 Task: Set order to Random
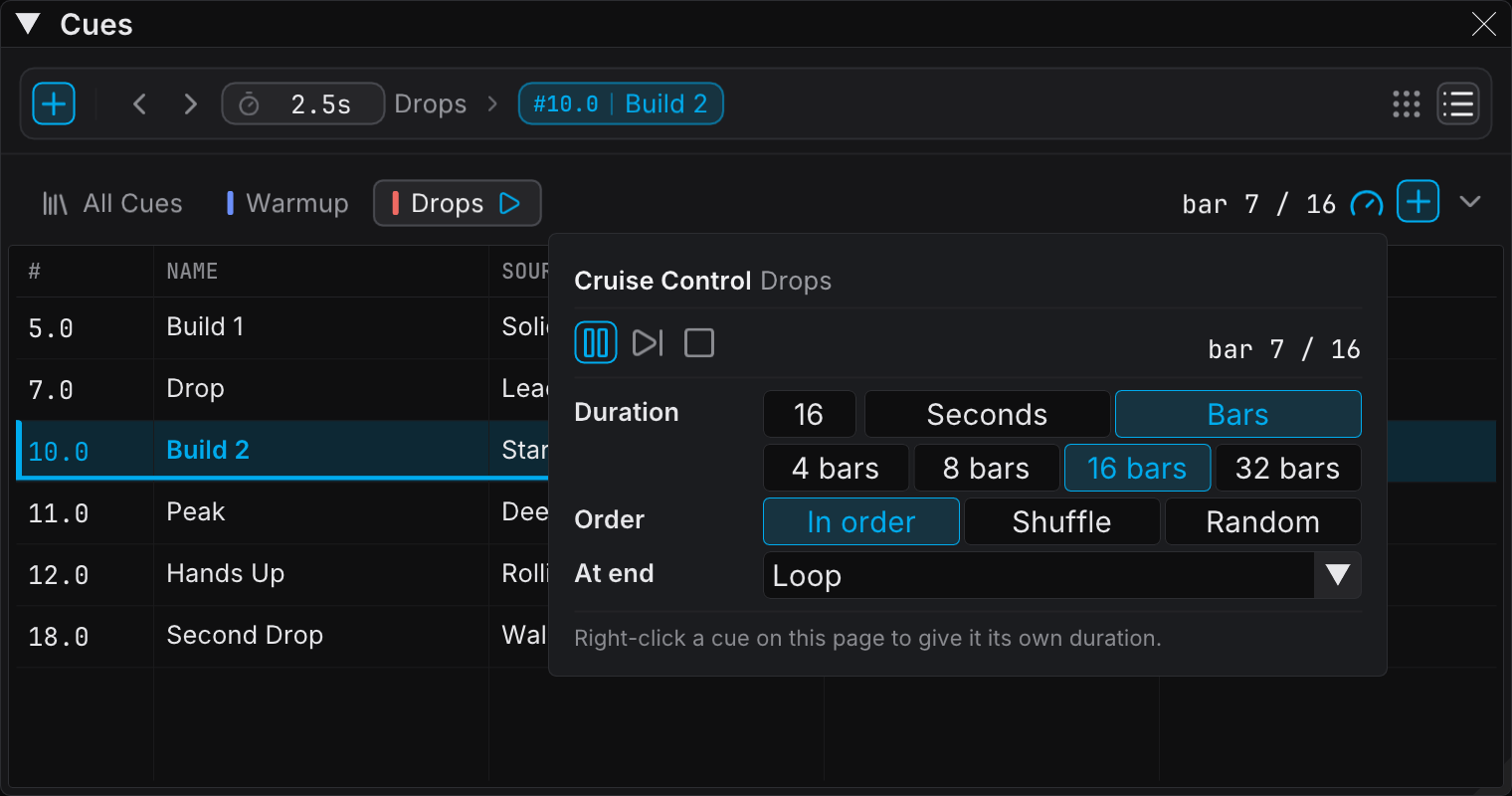click(x=1262, y=521)
